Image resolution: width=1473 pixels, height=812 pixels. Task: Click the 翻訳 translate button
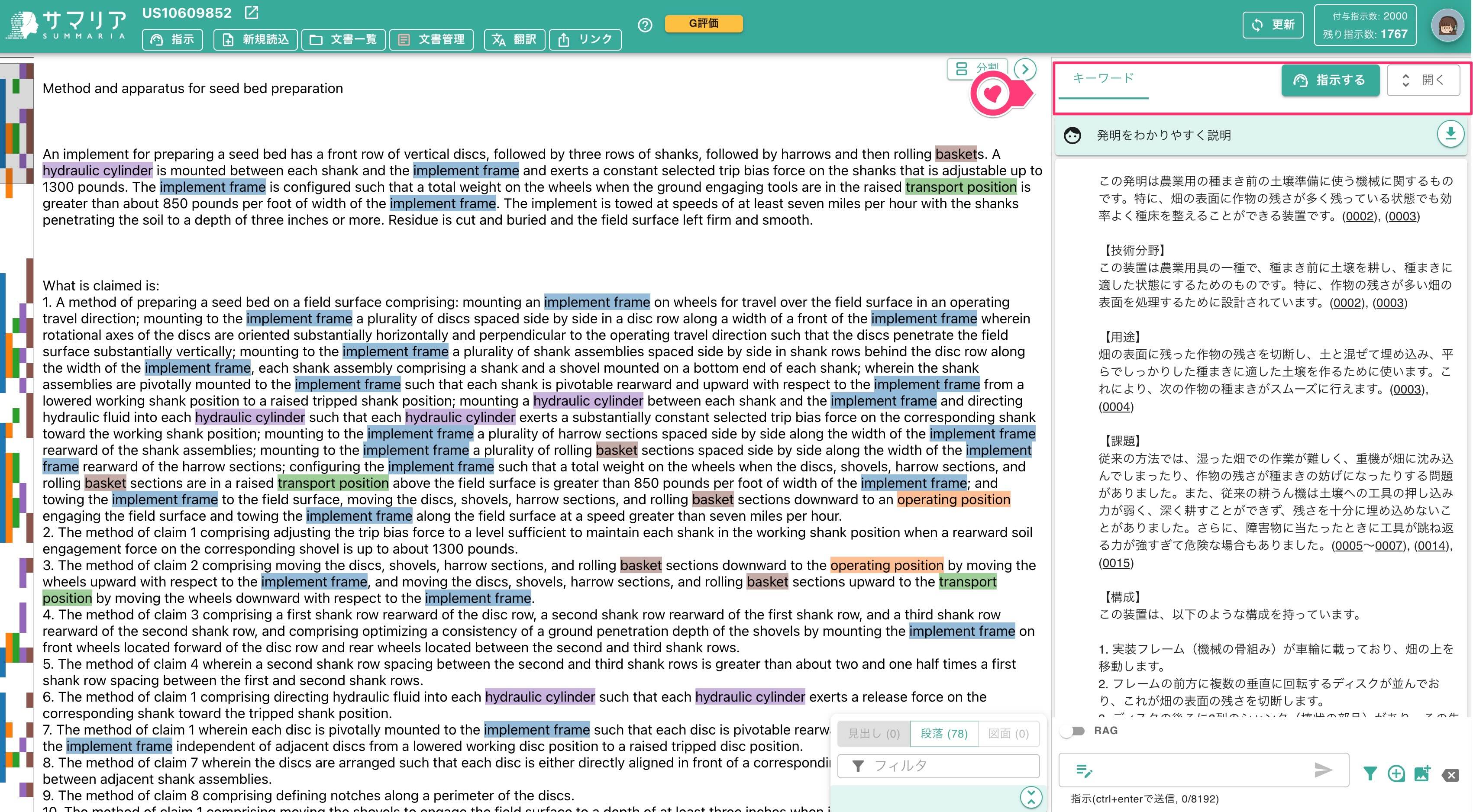(x=514, y=39)
